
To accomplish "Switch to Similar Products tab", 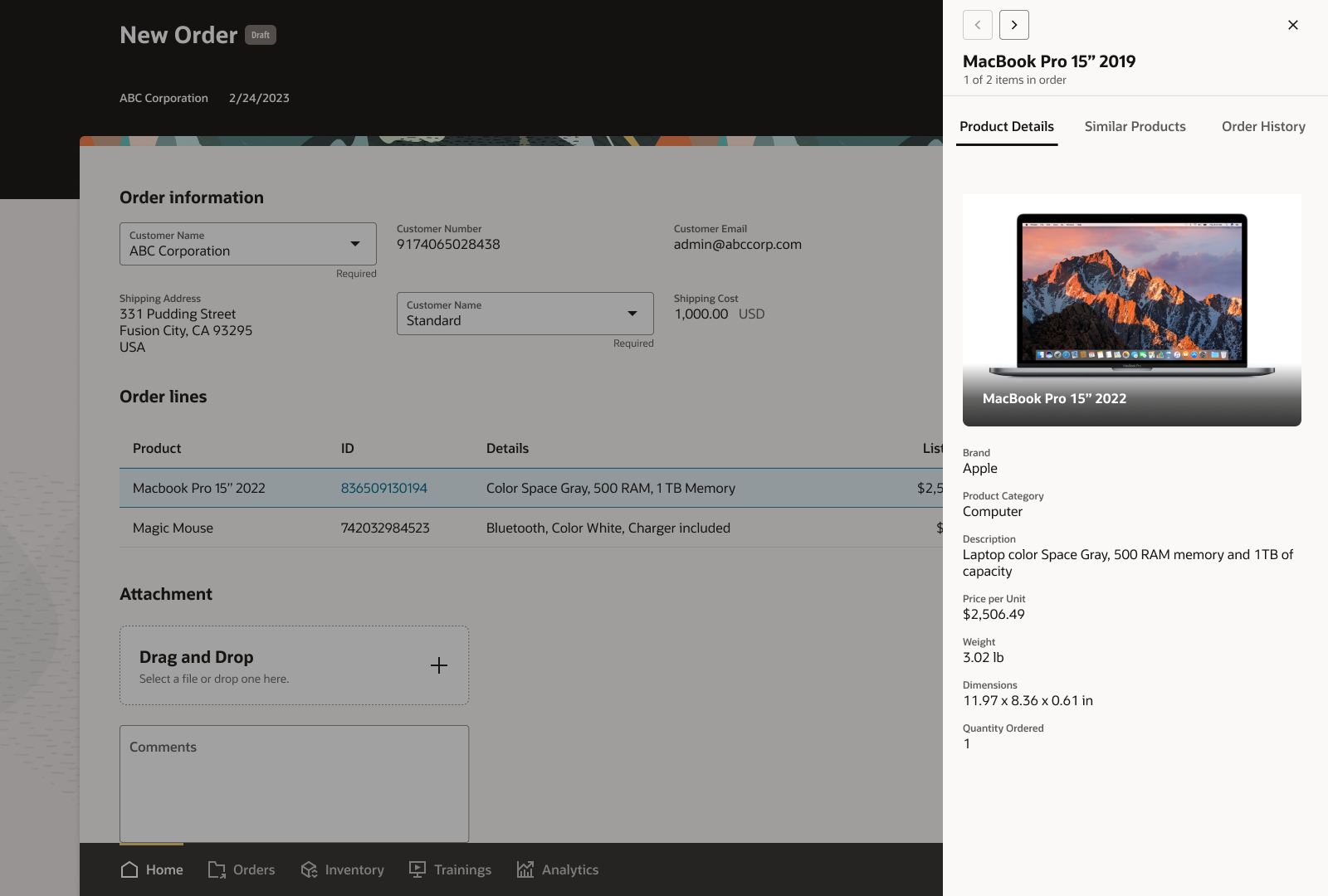I will coord(1135,127).
